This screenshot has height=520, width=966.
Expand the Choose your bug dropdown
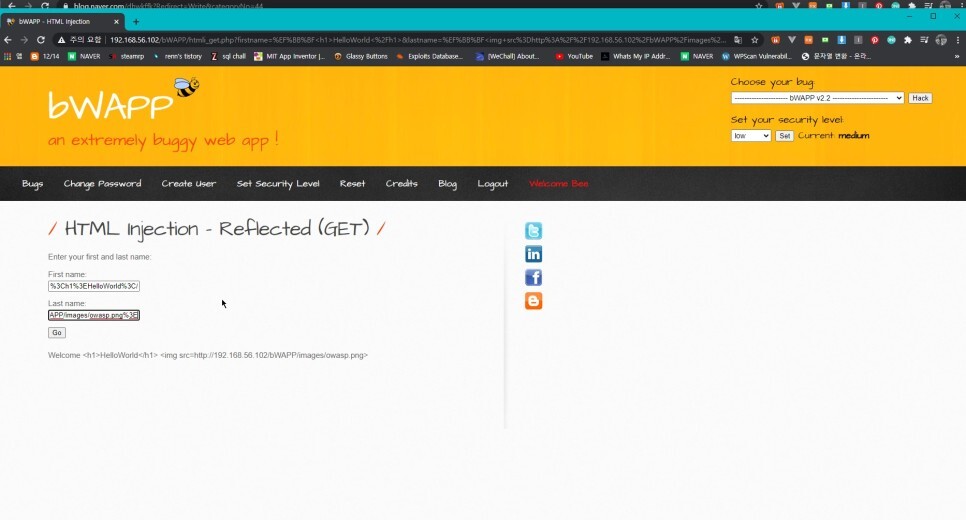[818, 98]
